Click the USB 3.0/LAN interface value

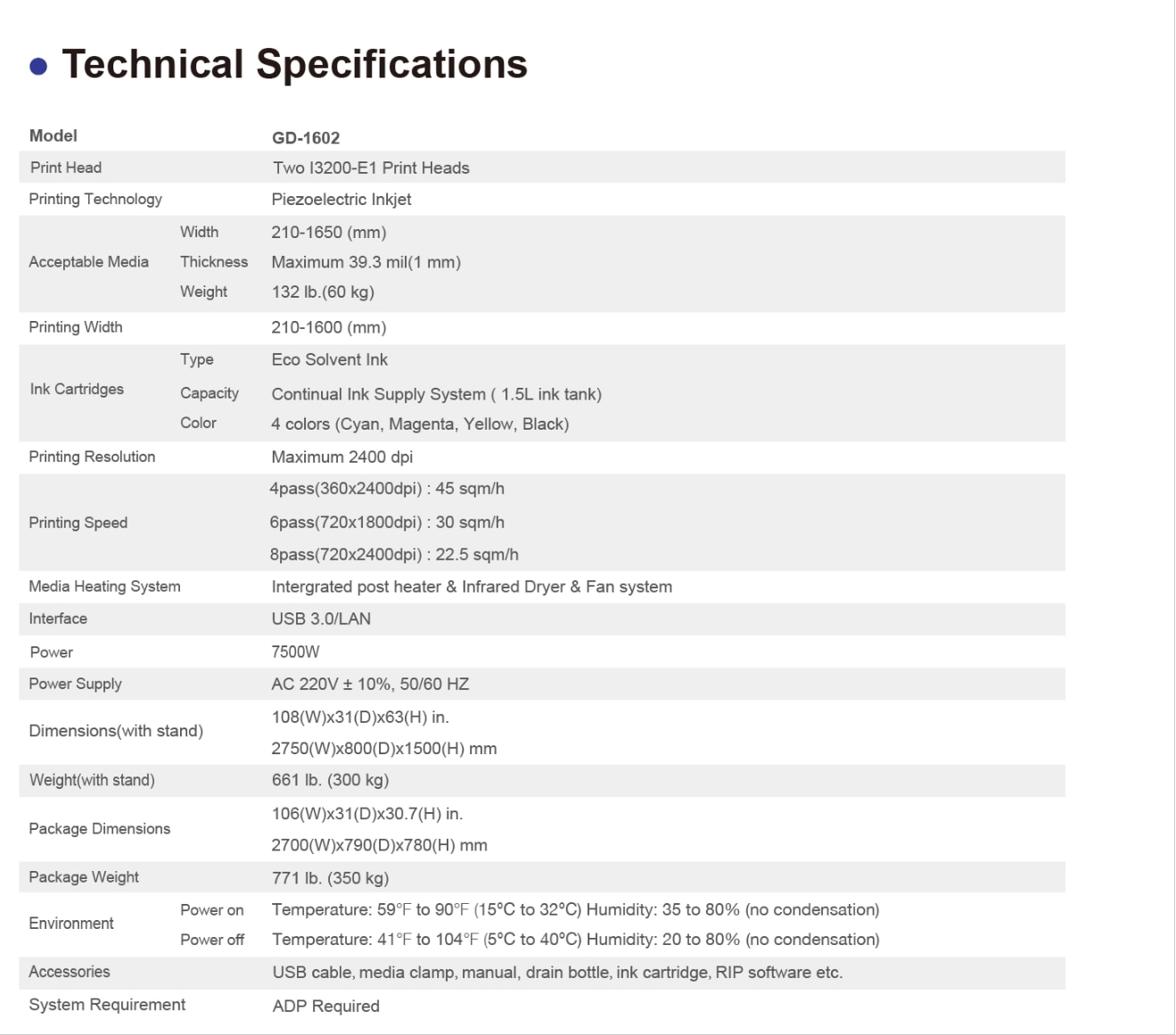tap(321, 619)
